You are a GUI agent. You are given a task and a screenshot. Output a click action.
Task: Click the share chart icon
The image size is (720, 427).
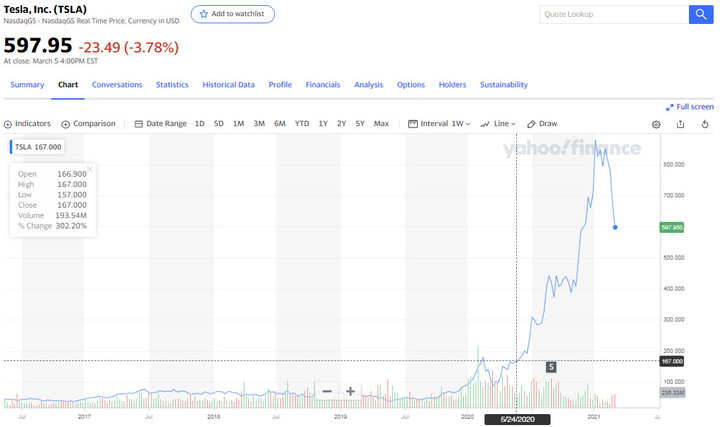[681, 124]
